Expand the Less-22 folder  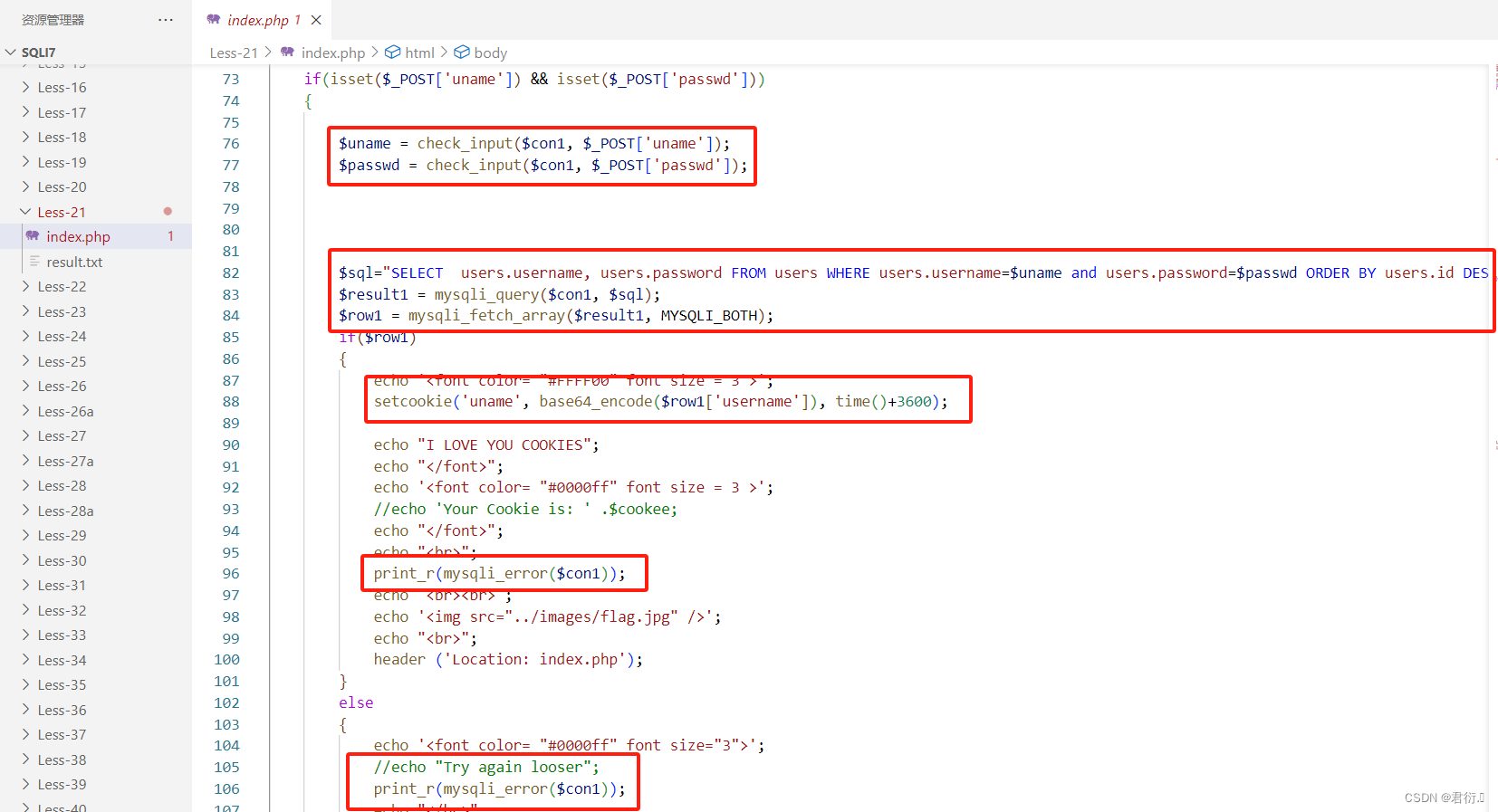pos(25,286)
